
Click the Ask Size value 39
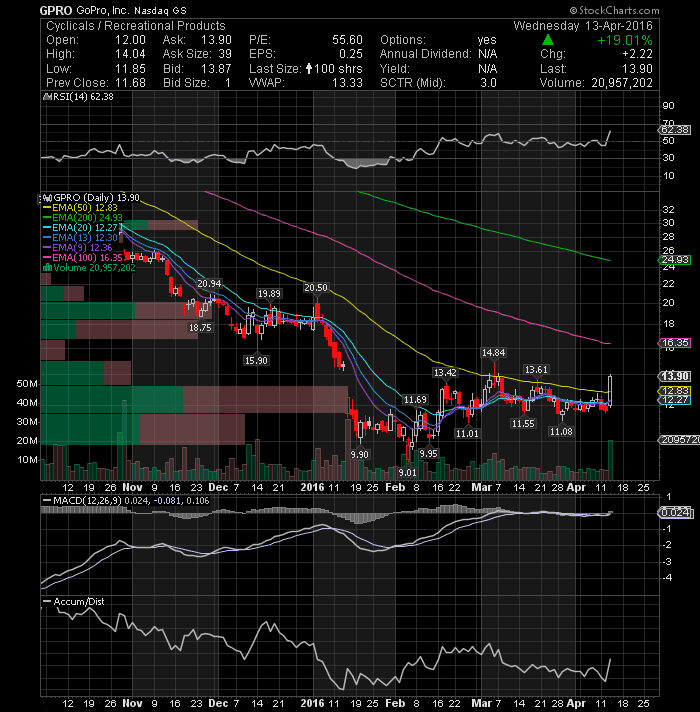[225, 54]
